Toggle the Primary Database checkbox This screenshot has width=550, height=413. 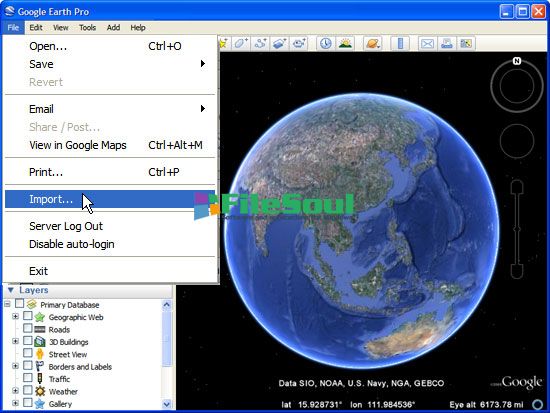20,304
